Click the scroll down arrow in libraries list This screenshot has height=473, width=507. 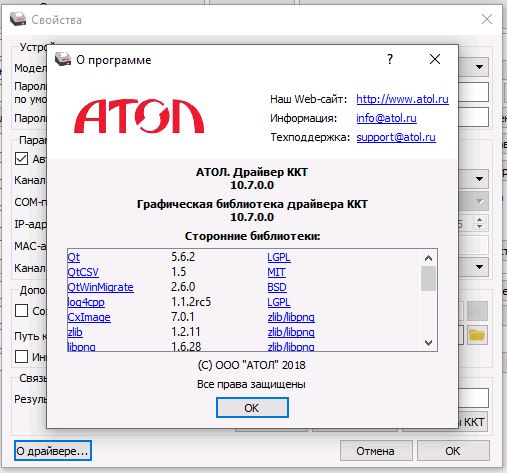click(x=429, y=343)
